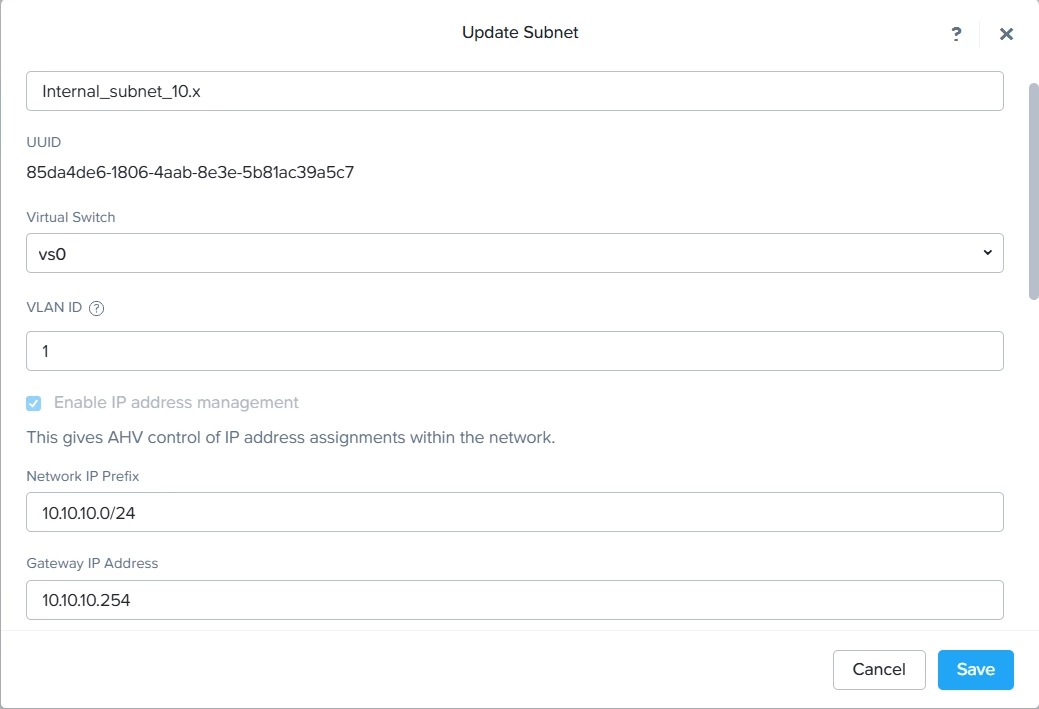Open the Virtual Switch vs0 dropdown
This screenshot has height=709, width=1039.
coord(515,253)
